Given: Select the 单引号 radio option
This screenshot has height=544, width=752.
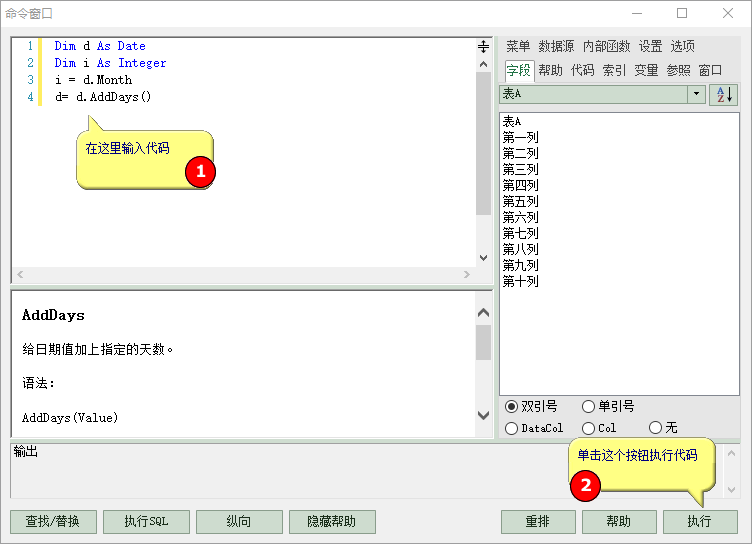Looking at the screenshot, I should tap(588, 406).
